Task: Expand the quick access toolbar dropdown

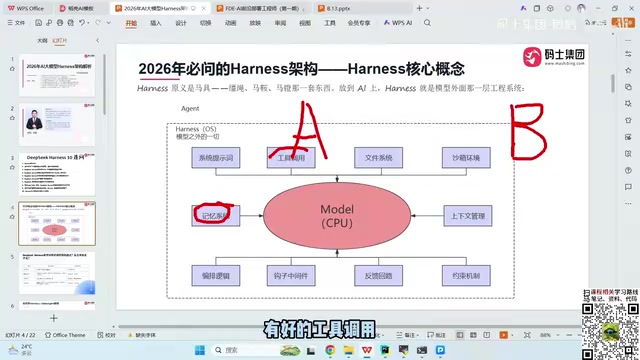Action: (109, 23)
